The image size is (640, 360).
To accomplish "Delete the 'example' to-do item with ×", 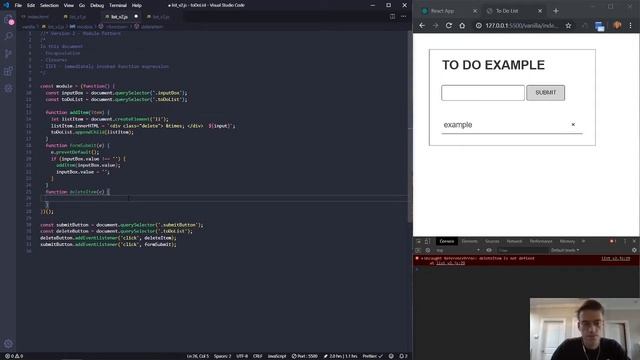I will pyautogui.click(x=573, y=124).
